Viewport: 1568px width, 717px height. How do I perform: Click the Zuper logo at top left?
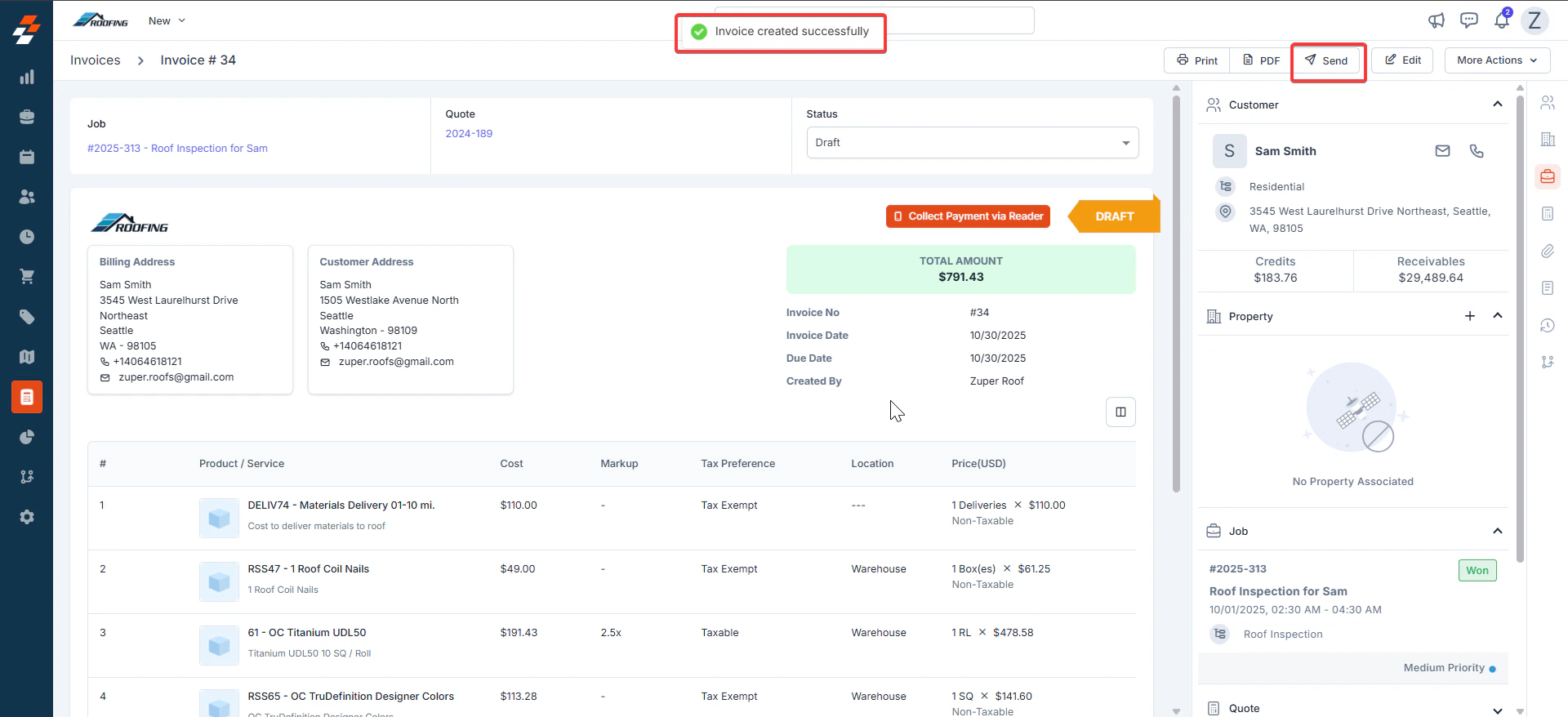point(26,29)
